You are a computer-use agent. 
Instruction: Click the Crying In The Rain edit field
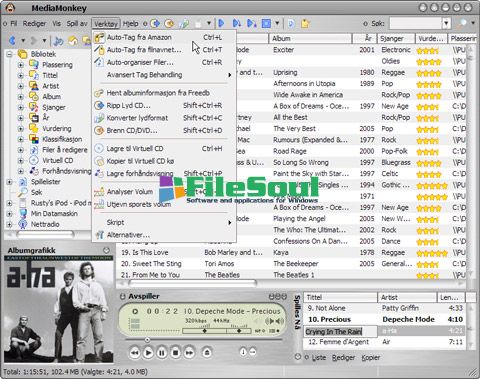(341, 332)
